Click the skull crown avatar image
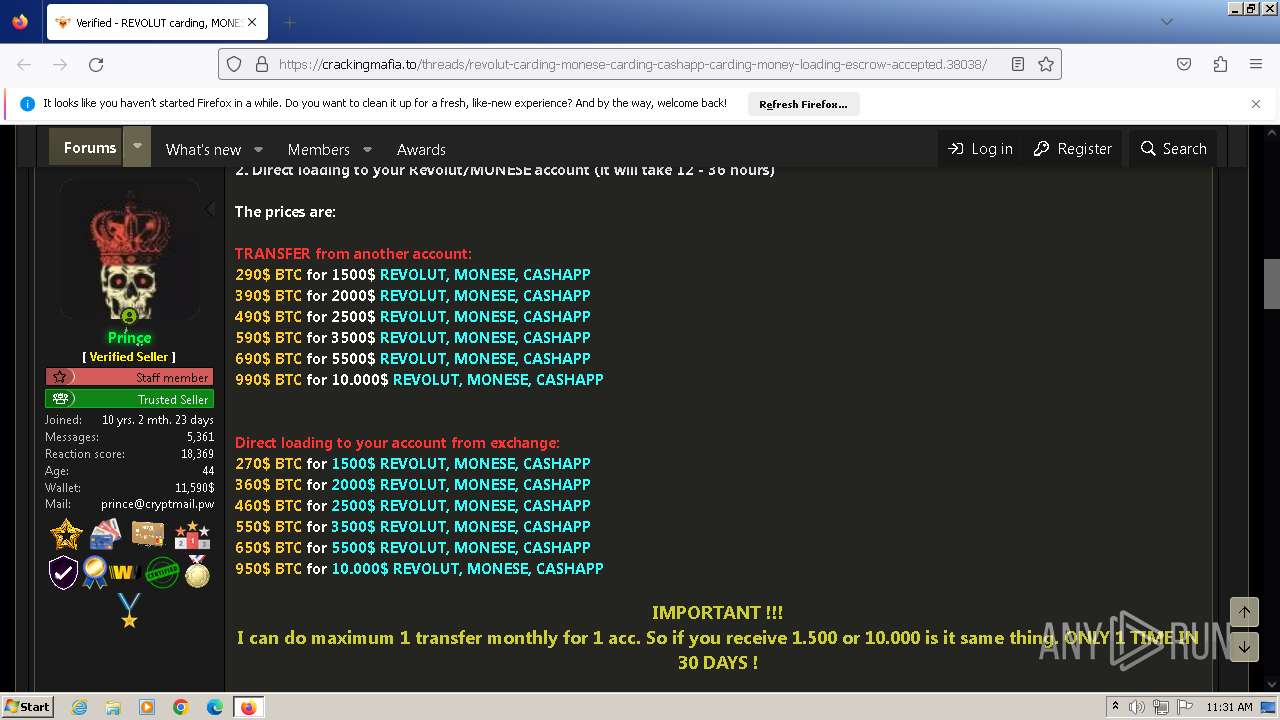Image resolution: width=1280 pixels, height=720 pixels. [x=129, y=250]
